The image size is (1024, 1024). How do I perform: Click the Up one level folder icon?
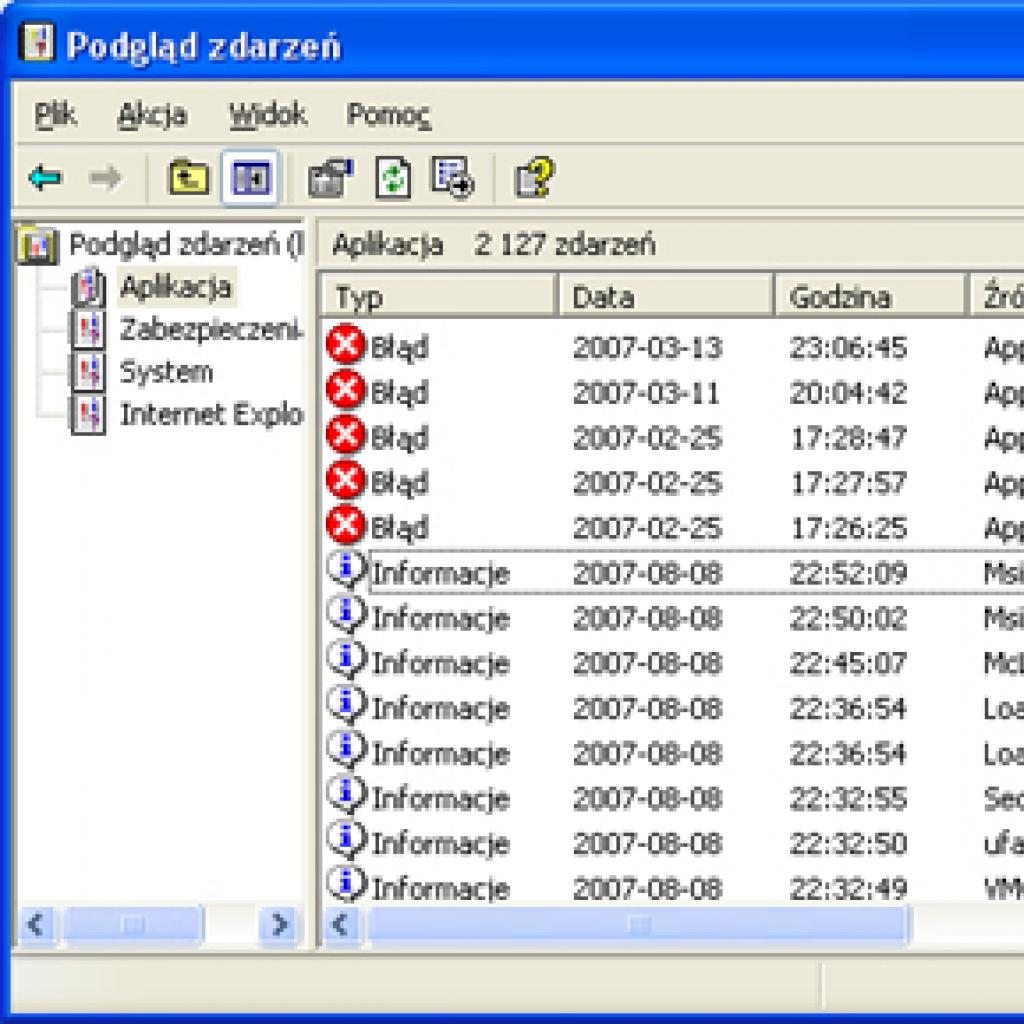point(188,179)
